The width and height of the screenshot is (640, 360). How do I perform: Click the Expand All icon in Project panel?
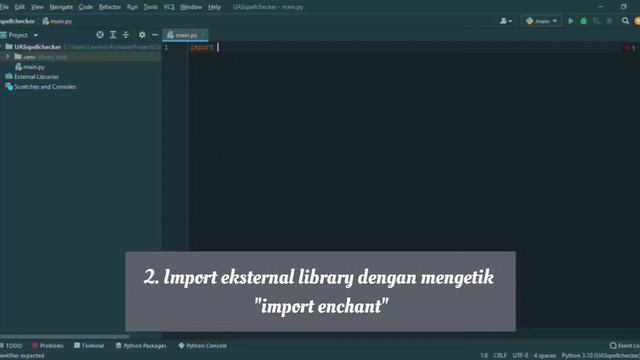point(113,35)
